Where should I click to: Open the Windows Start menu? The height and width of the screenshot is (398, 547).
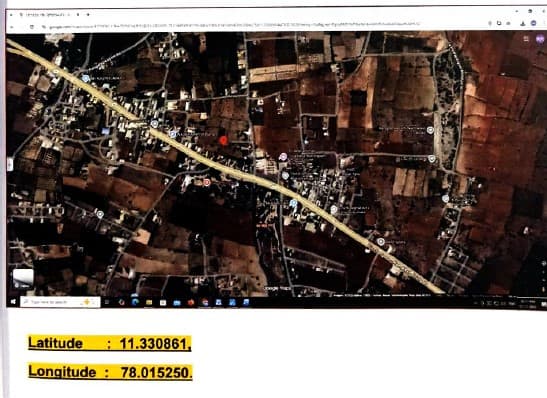point(13,302)
